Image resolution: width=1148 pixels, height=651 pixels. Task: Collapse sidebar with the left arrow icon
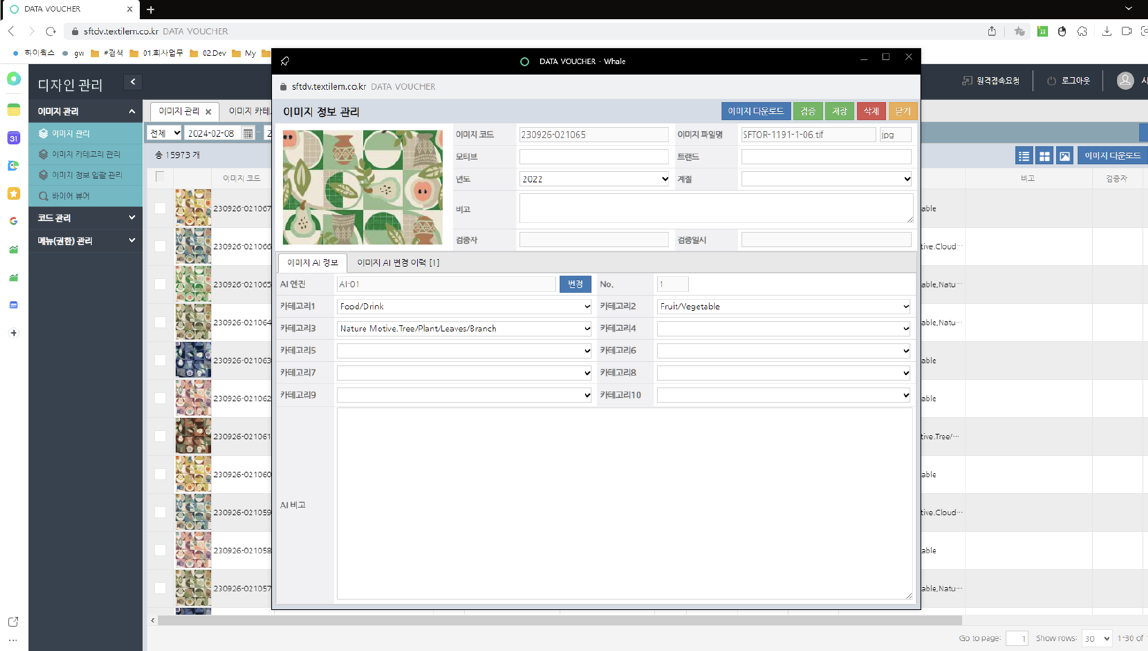click(133, 82)
